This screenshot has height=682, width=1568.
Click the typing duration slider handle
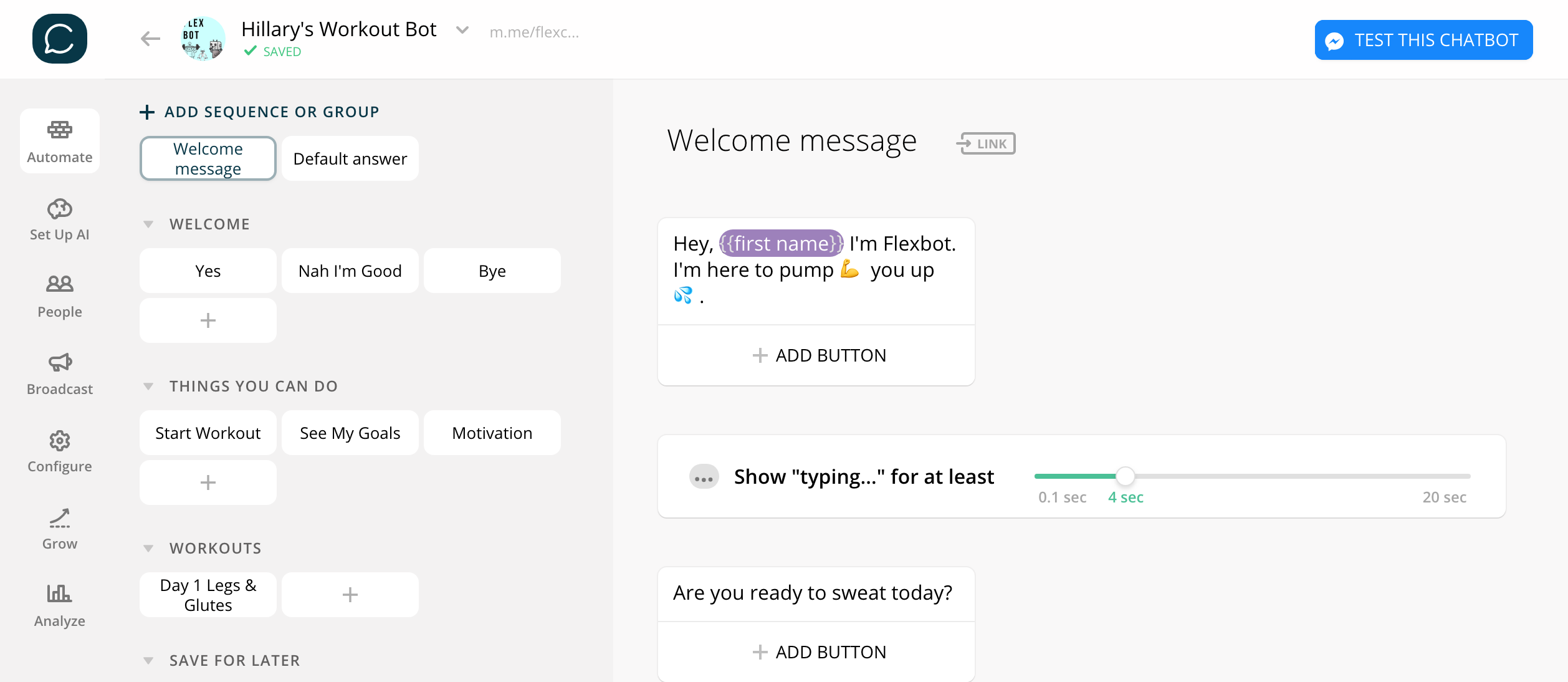(1125, 476)
